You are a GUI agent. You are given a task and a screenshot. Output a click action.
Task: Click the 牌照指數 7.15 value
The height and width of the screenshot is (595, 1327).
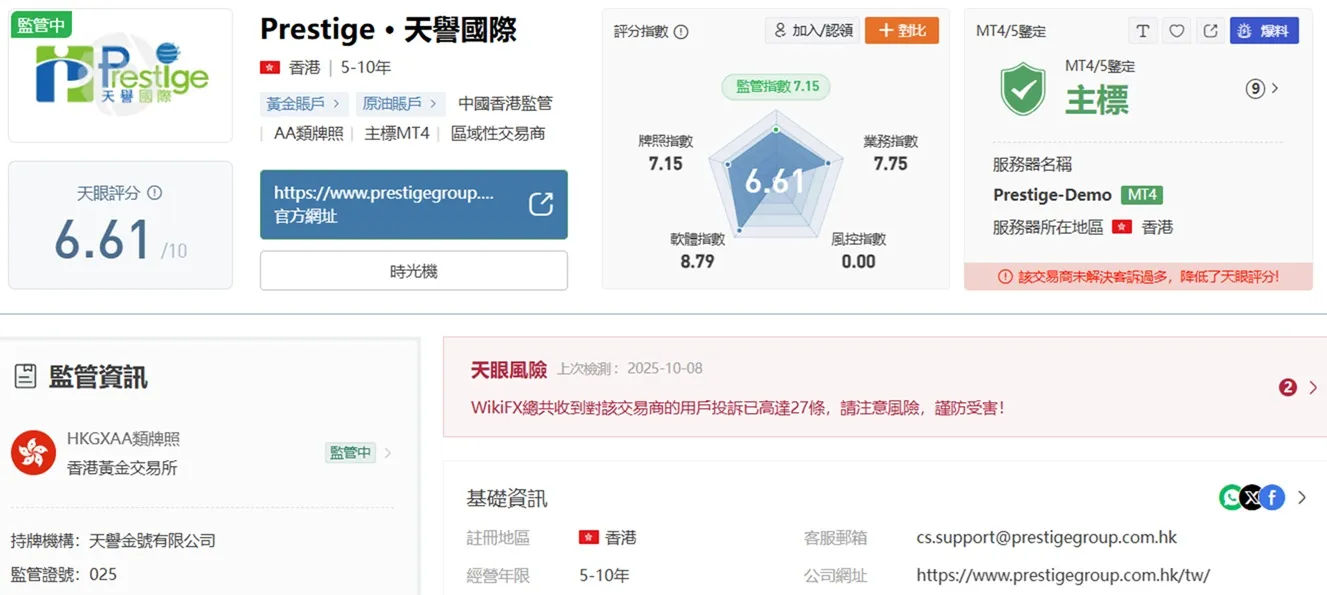click(x=665, y=164)
